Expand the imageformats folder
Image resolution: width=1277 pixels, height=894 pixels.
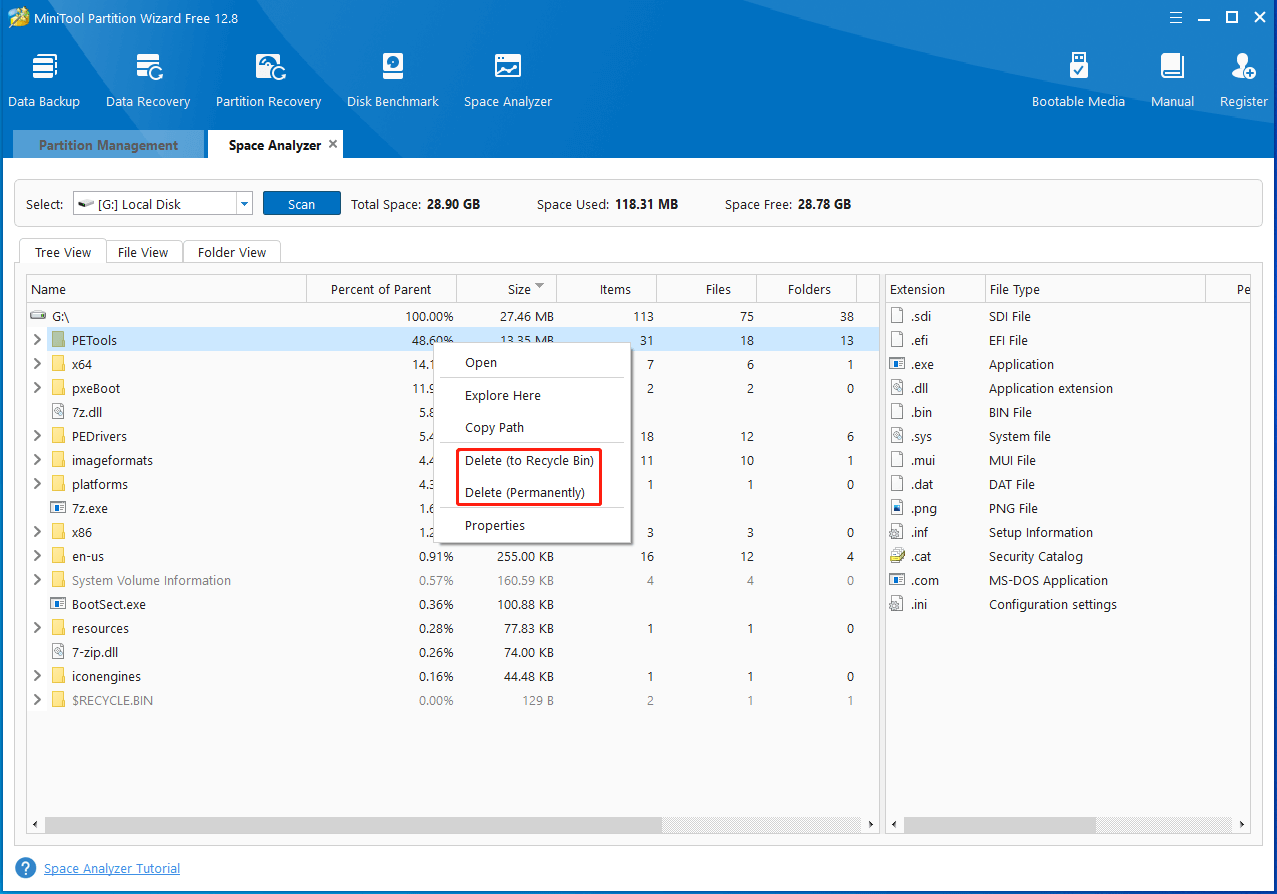point(37,460)
